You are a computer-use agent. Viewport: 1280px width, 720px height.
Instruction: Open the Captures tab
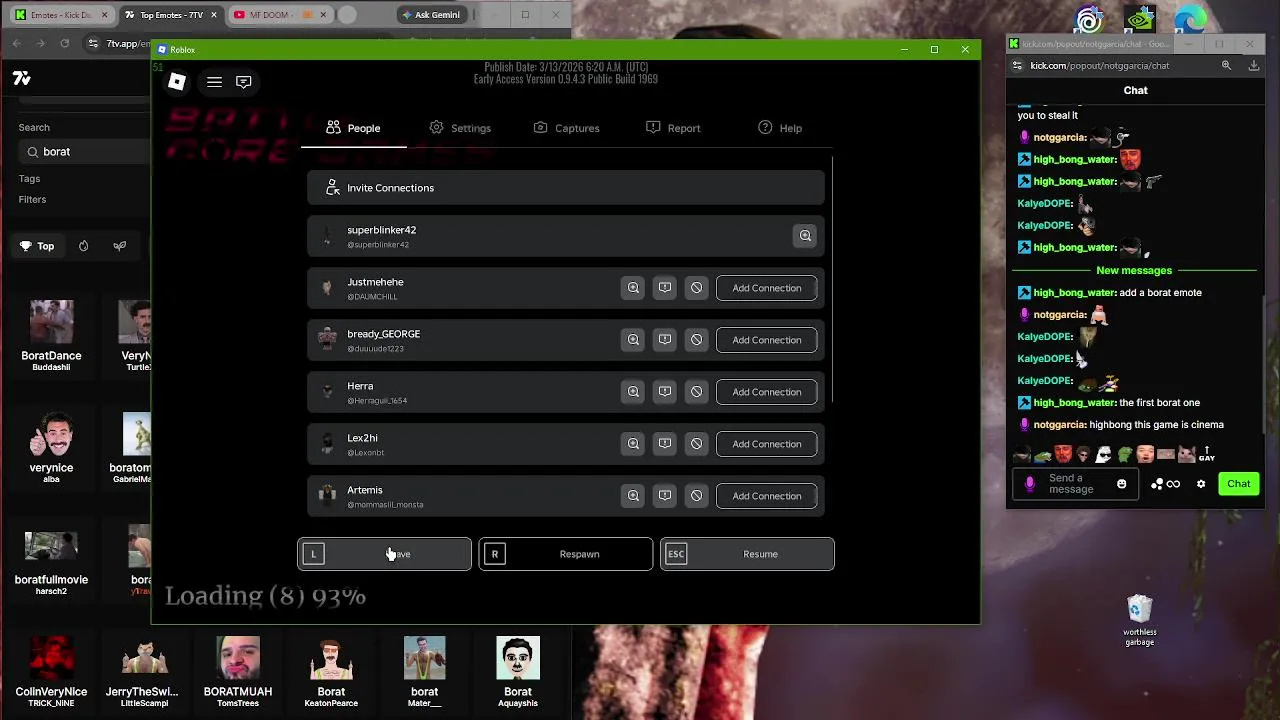pos(566,128)
